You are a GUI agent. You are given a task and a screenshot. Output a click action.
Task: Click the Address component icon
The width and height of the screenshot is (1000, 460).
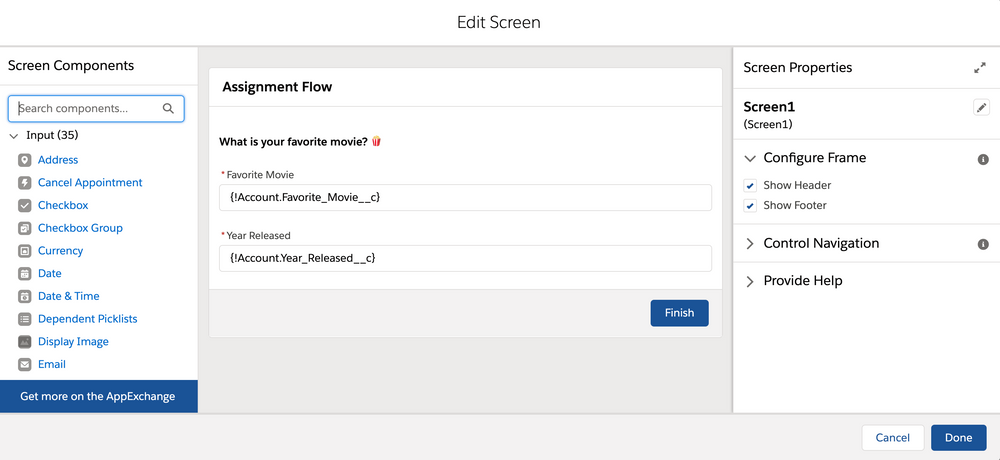coord(25,160)
